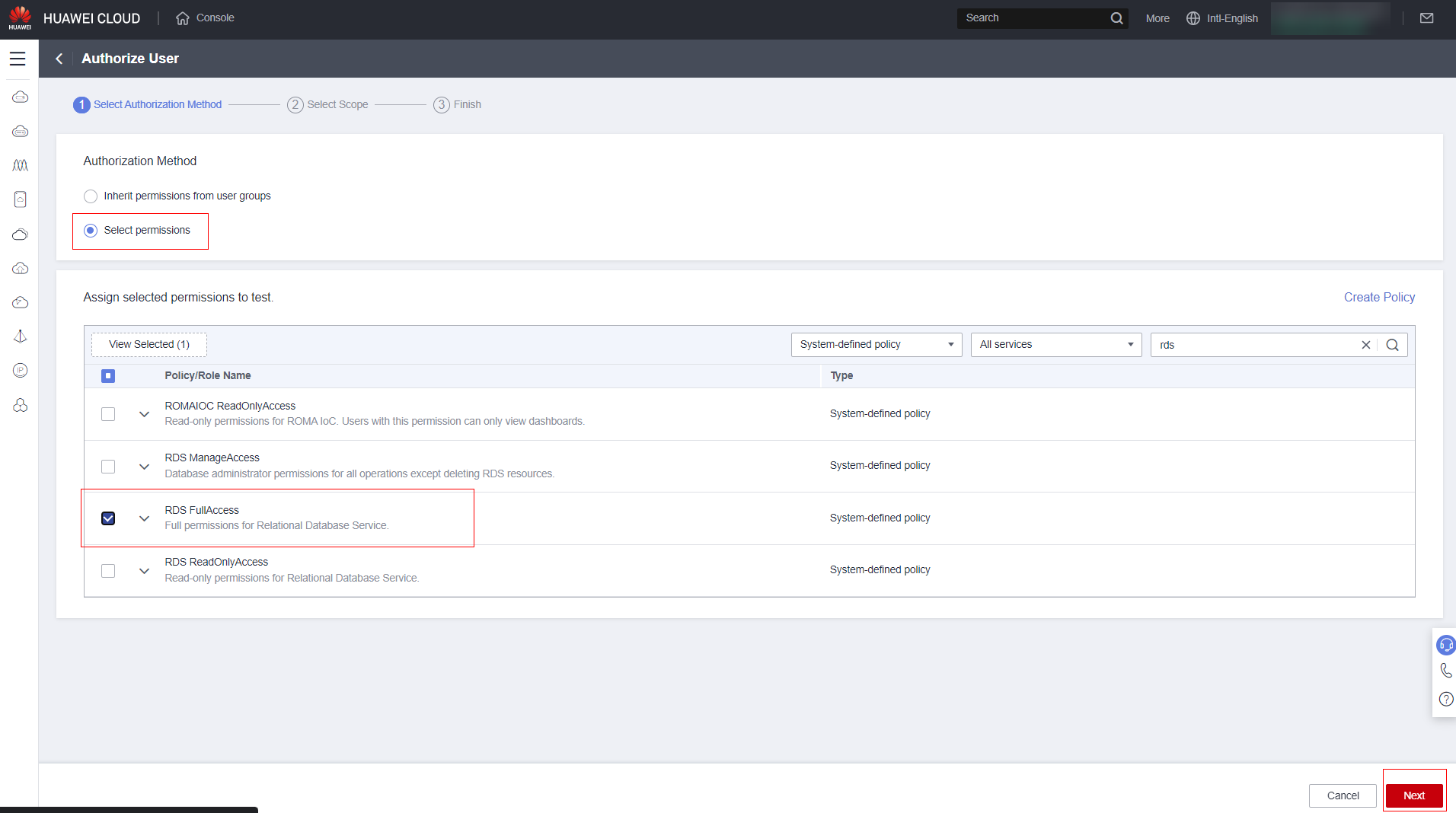Open the System-defined policy dropdown
Viewport: 1456px width, 813px height.
[x=876, y=345]
